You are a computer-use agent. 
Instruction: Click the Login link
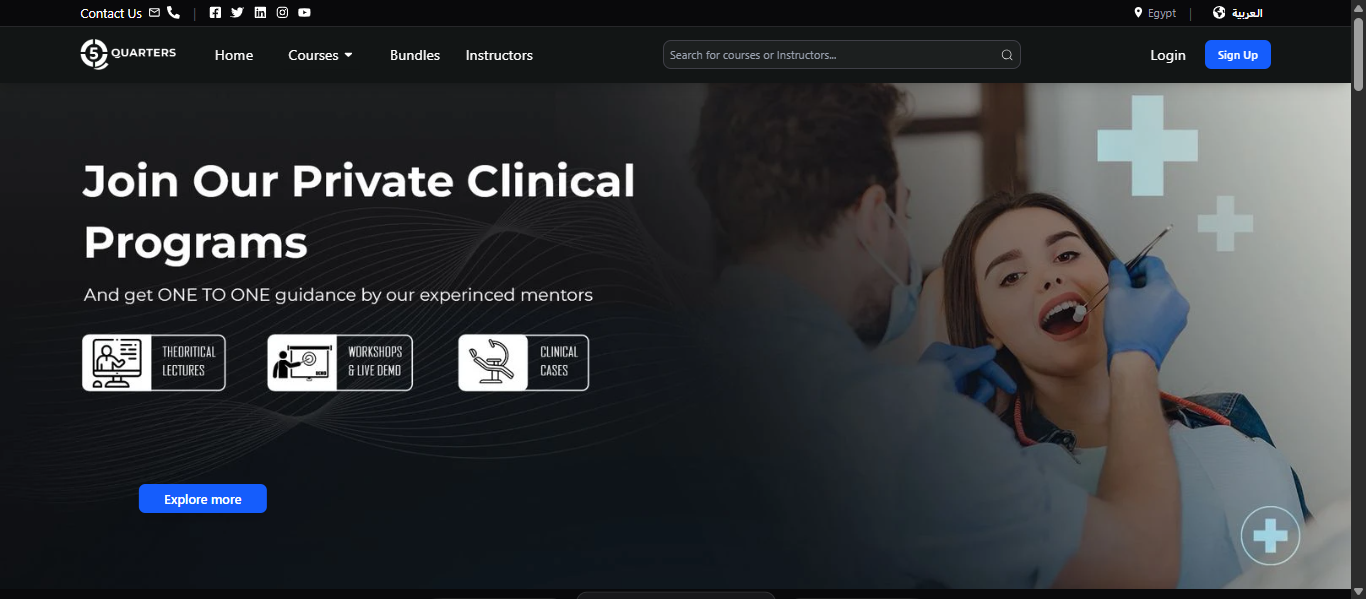pyautogui.click(x=1168, y=55)
